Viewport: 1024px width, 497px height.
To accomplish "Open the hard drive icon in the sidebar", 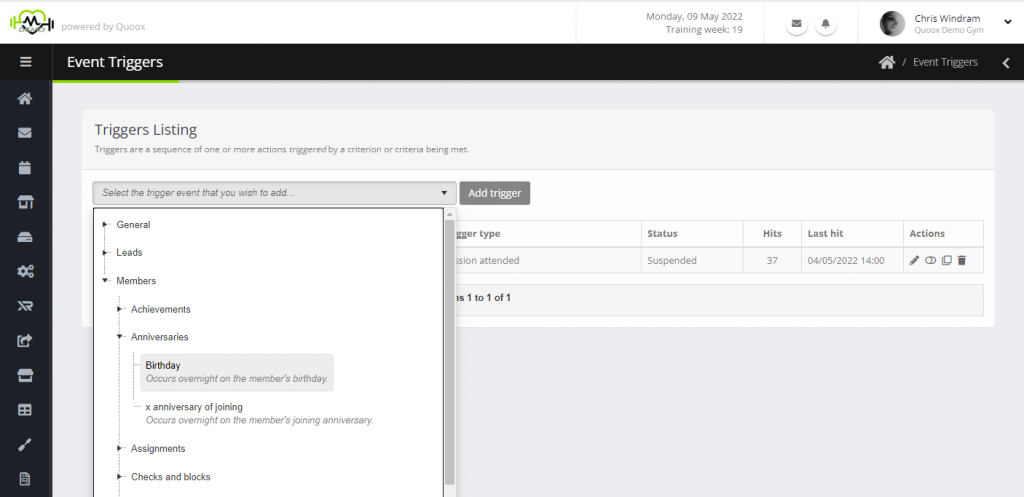I will click(25, 237).
